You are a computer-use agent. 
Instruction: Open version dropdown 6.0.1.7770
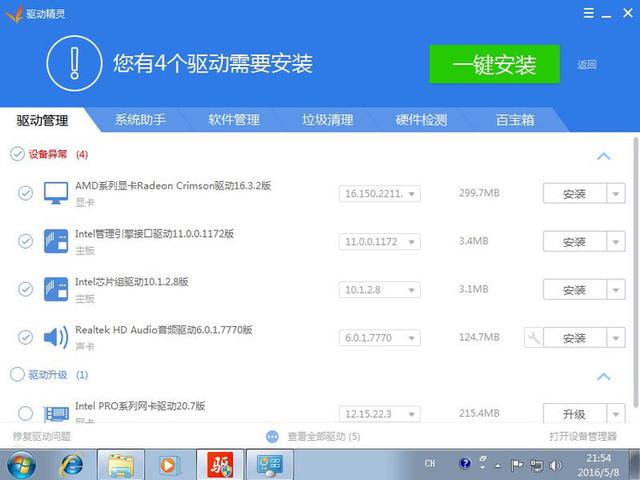point(380,338)
